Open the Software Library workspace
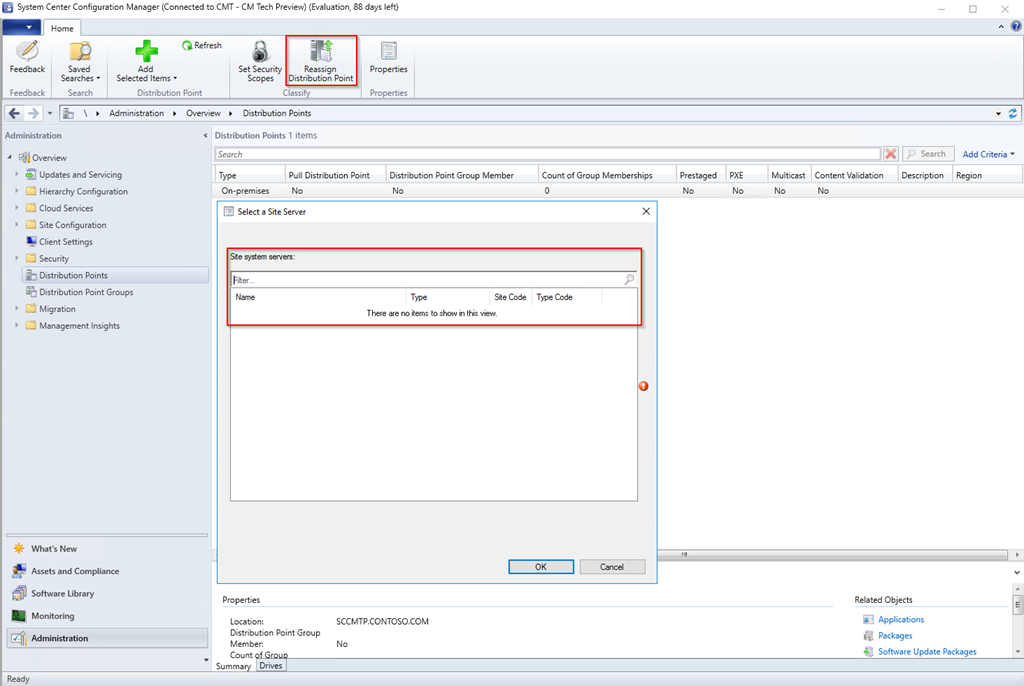 62,593
